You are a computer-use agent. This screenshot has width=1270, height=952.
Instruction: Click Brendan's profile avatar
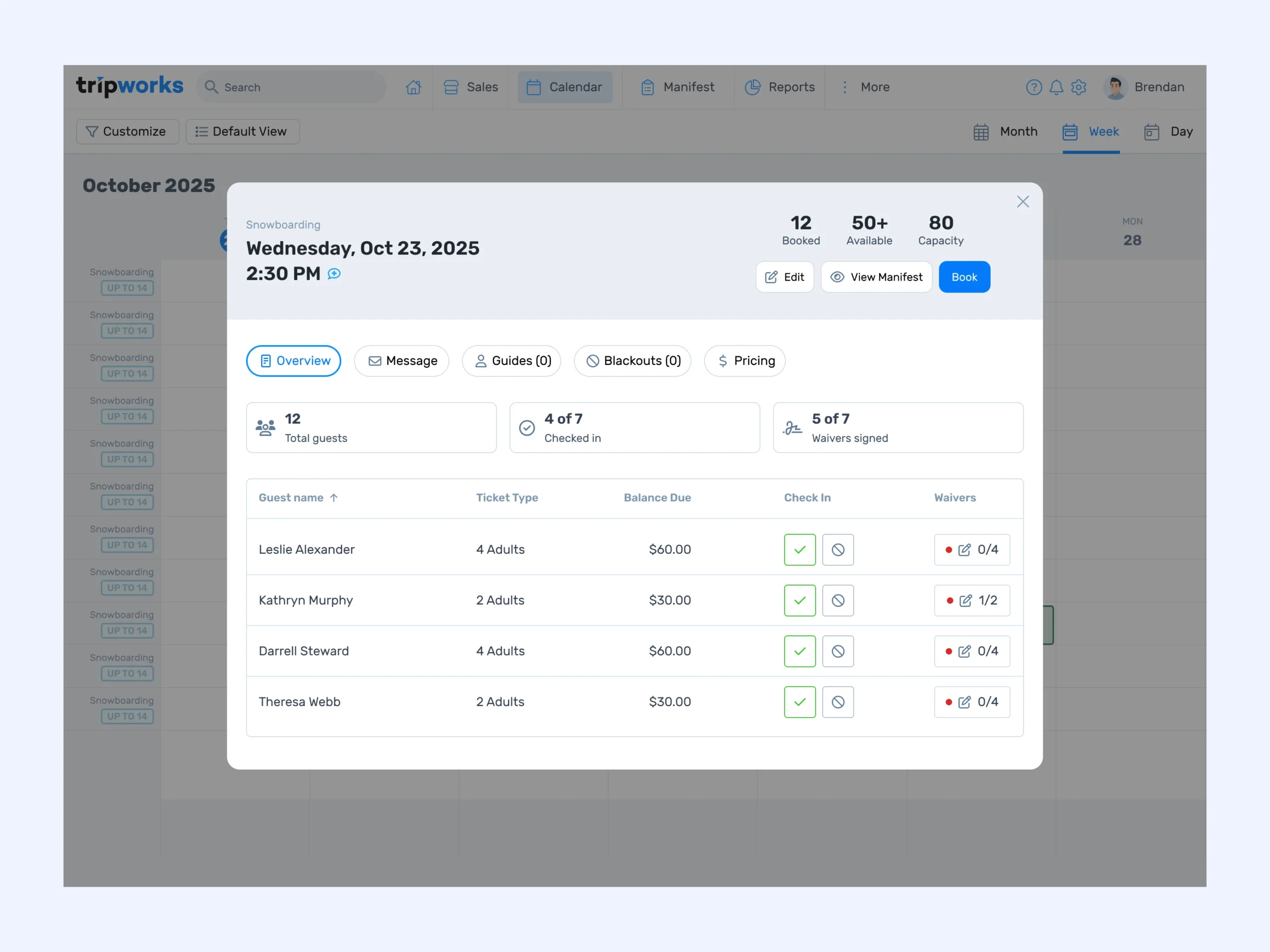click(1115, 87)
